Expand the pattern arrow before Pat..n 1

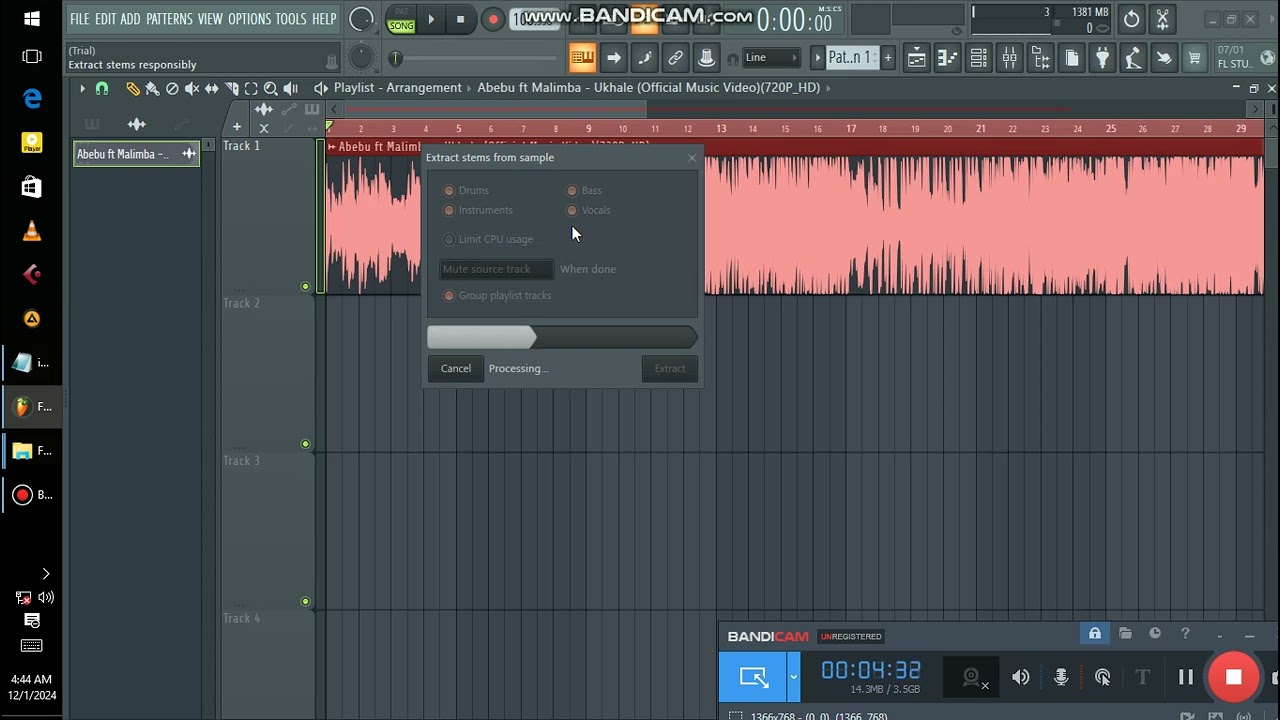coord(817,58)
